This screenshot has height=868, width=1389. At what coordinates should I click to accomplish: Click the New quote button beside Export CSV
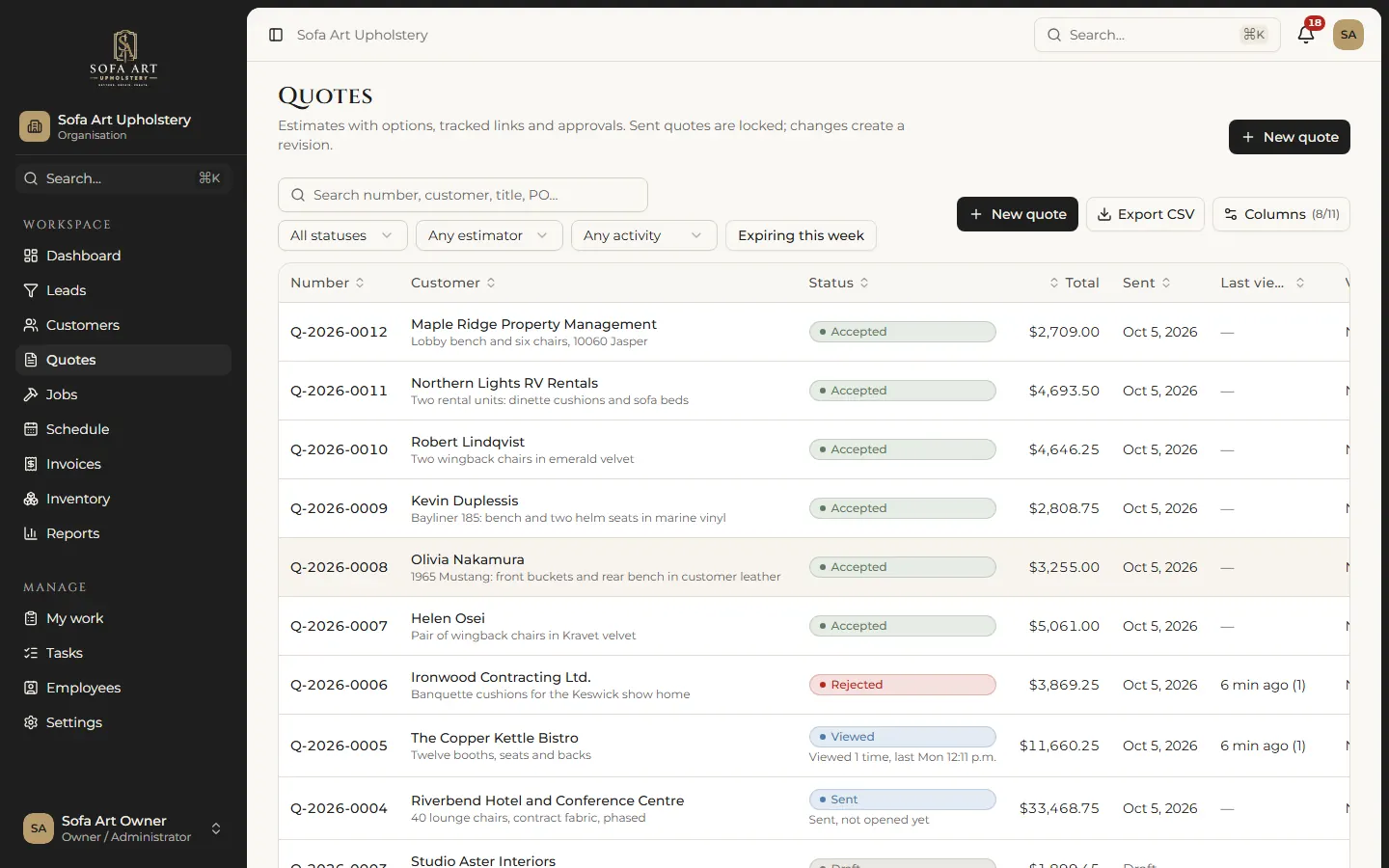[x=1018, y=214]
